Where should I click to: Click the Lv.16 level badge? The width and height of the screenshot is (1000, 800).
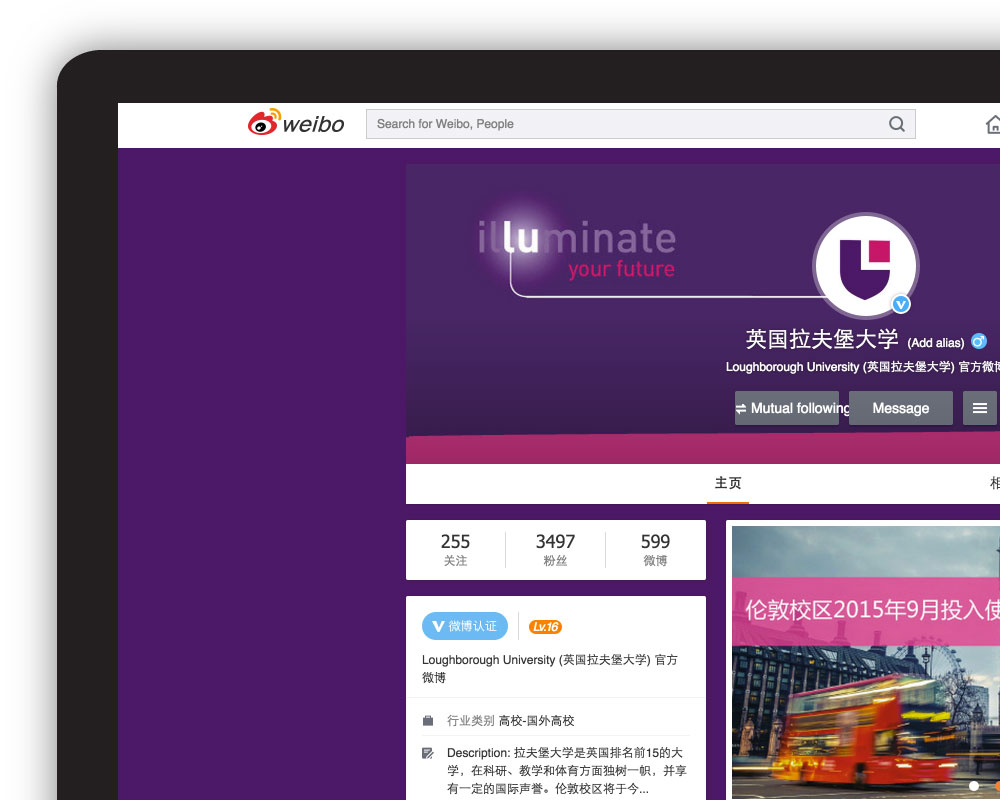545,626
